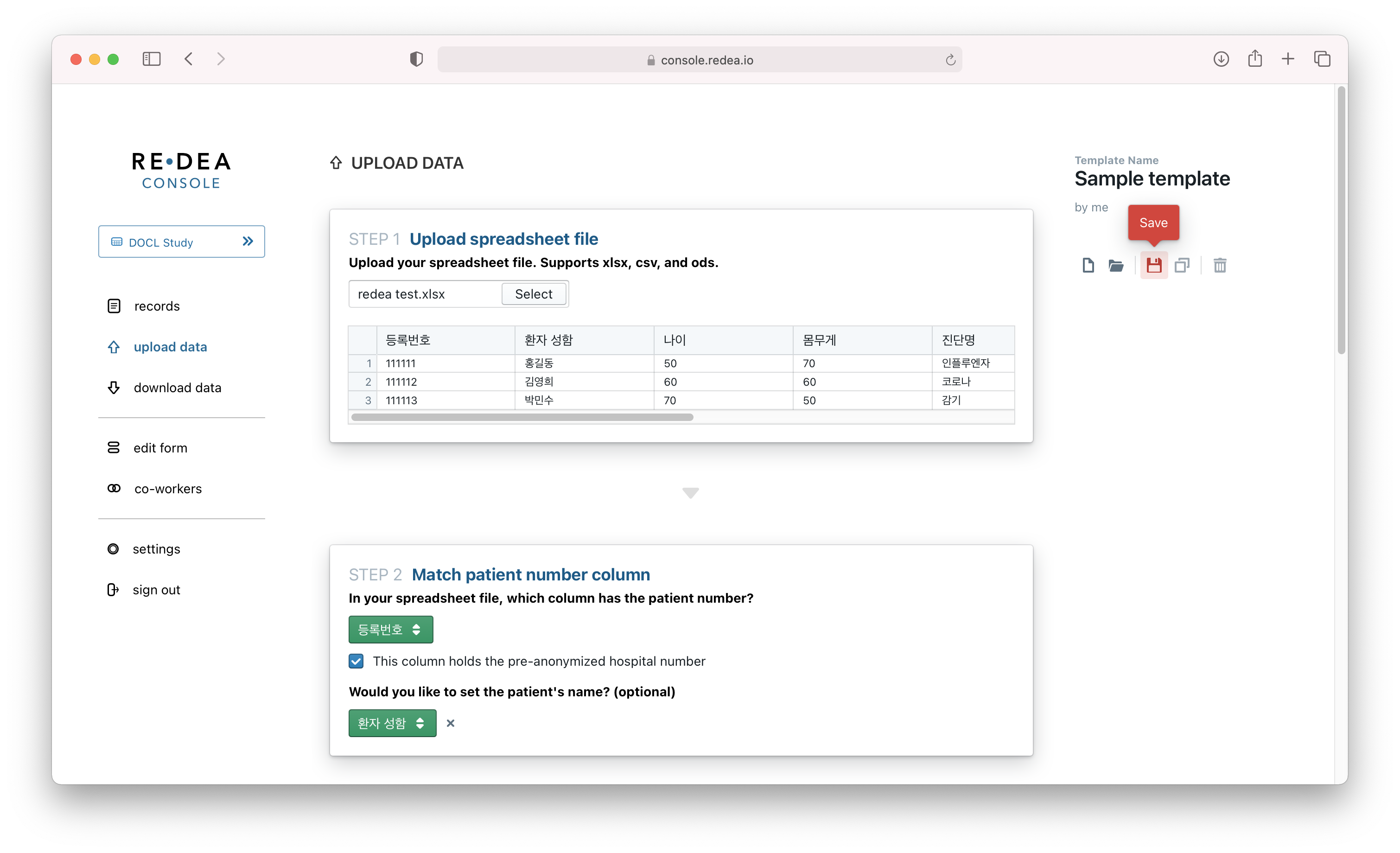Open edit form in the sidebar
This screenshot has width=1400, height=853.
click(x=159, y=448)
